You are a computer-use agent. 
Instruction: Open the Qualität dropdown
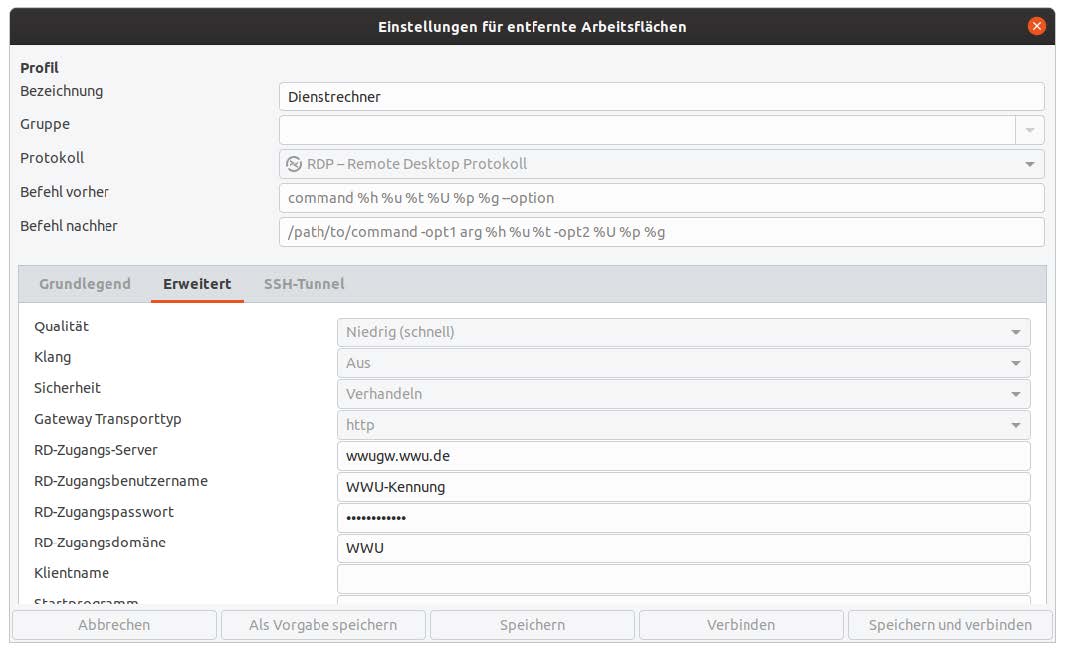click(1015, 332)
